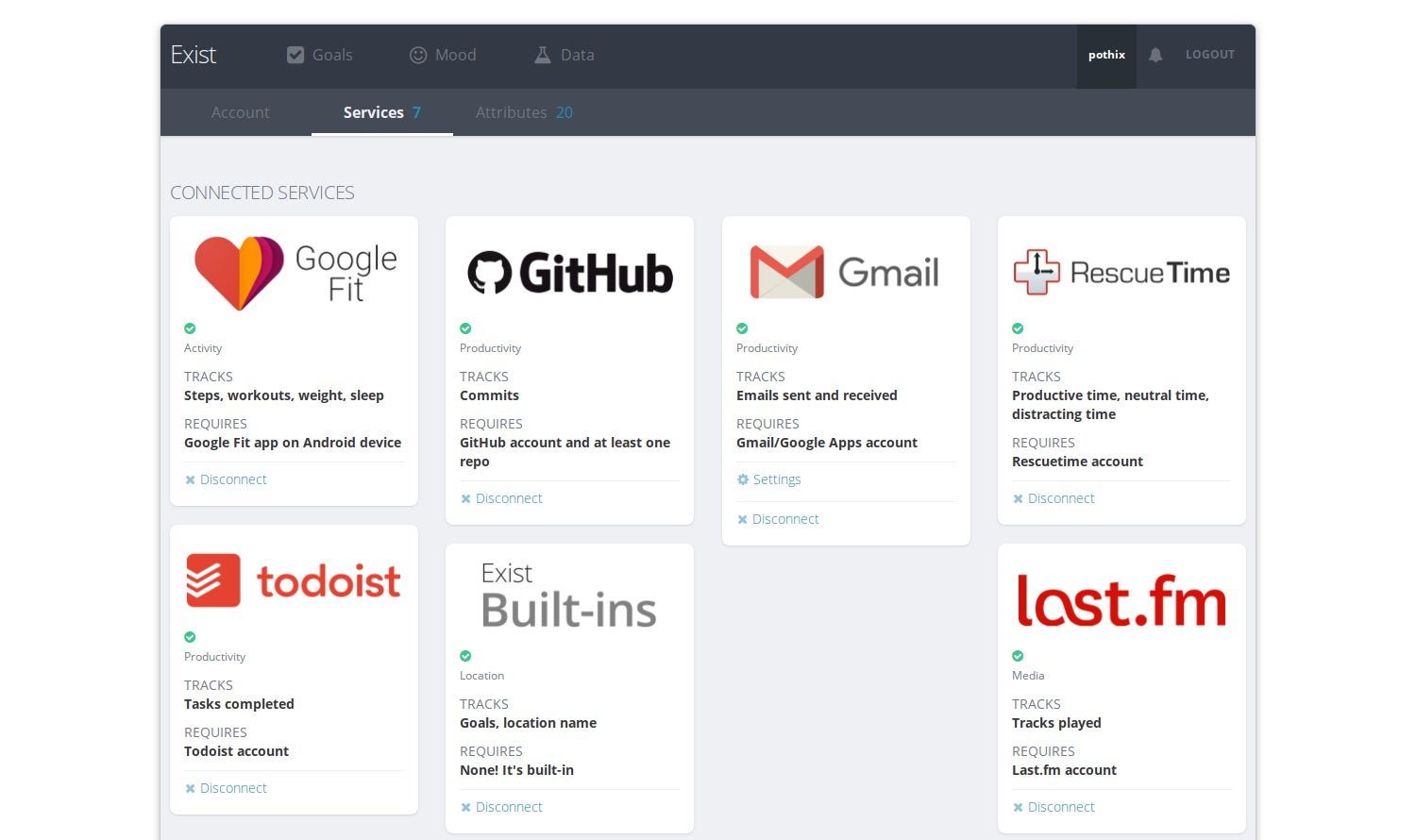This screenshot has height=840, width=1416.
Task: Click the X icon beside RescueTime Disconnect
Action: coord(1018,499)
